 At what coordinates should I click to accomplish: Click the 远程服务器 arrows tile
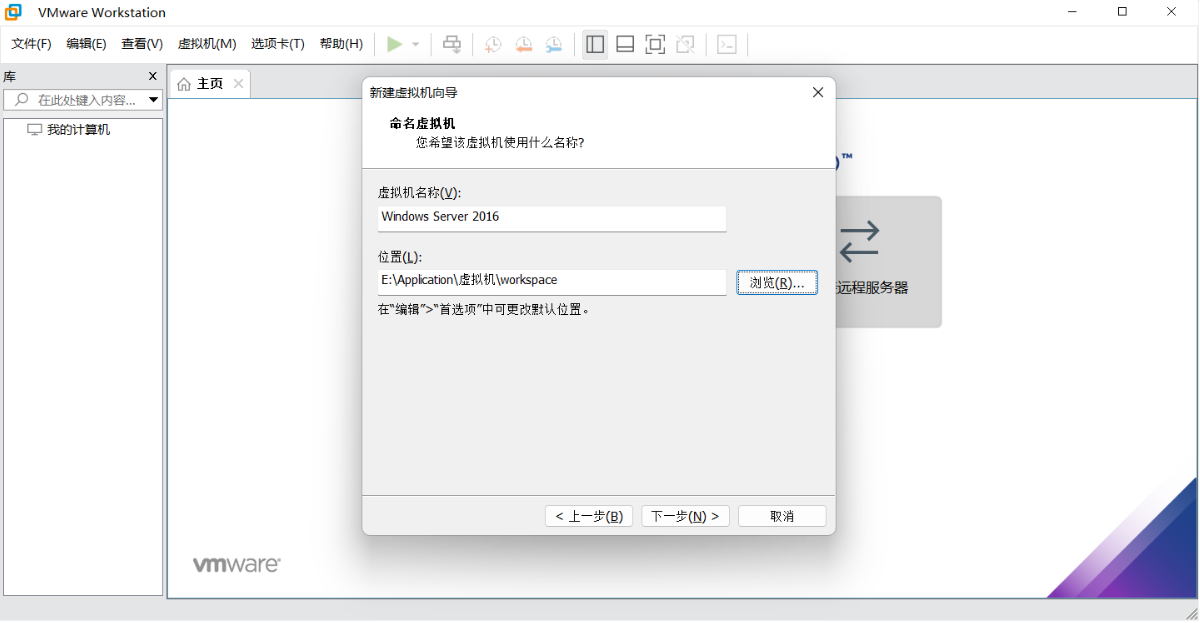[860, 240]
